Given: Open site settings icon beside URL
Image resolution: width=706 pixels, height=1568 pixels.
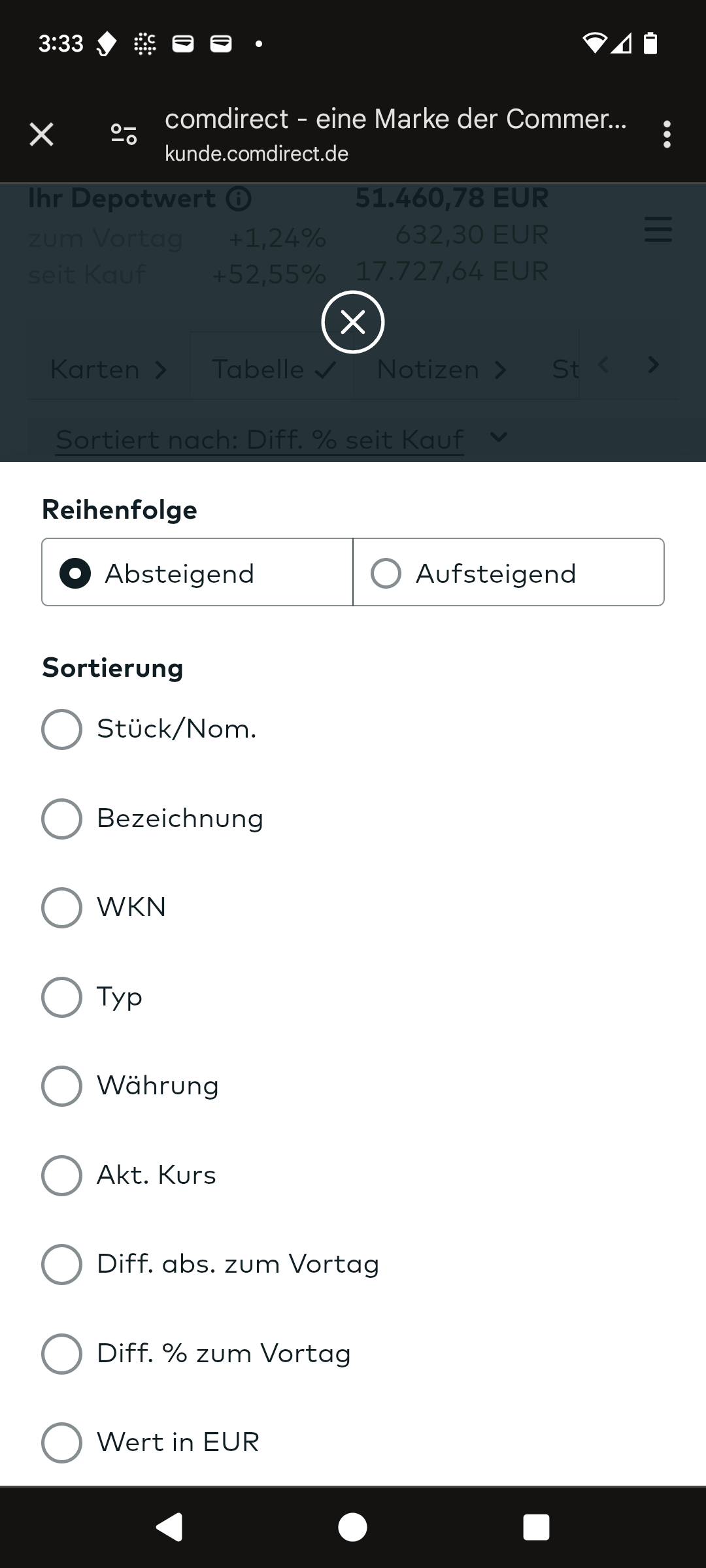Looking at the screenshot, I should click(x=124, y=135).
